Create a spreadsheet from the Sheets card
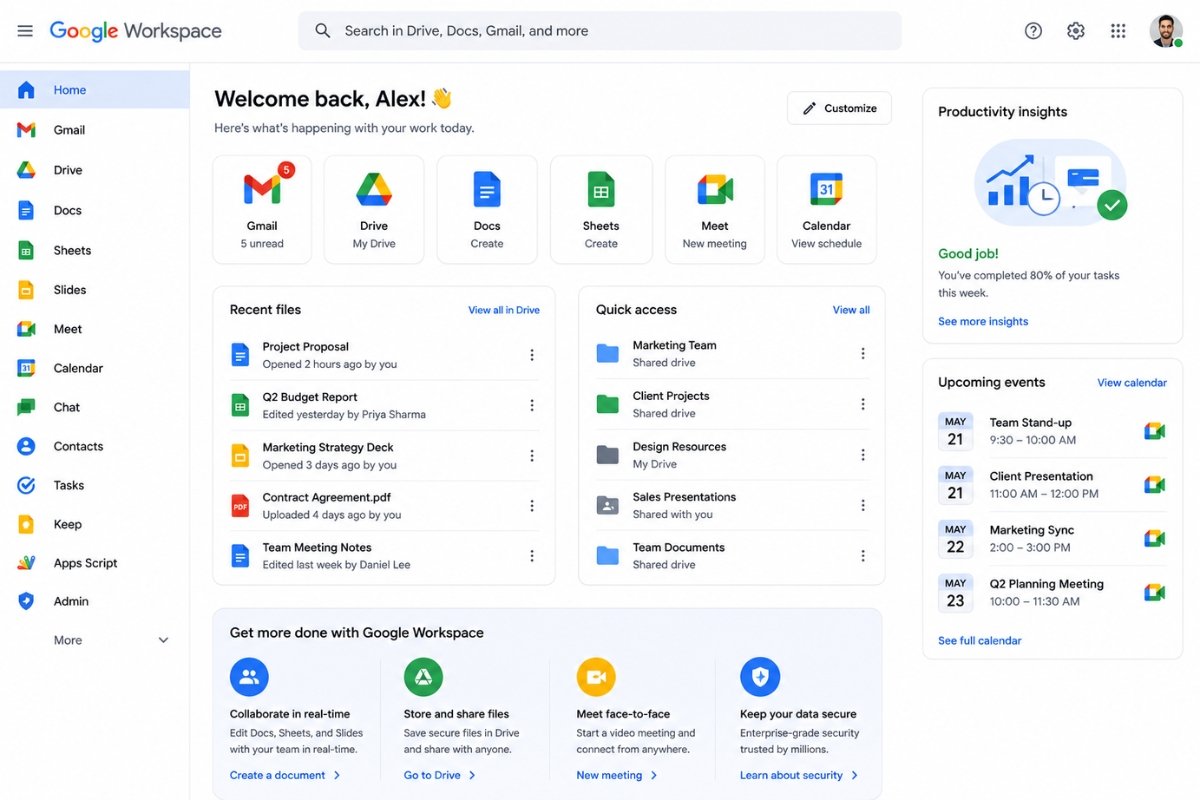 click(601, 209)
